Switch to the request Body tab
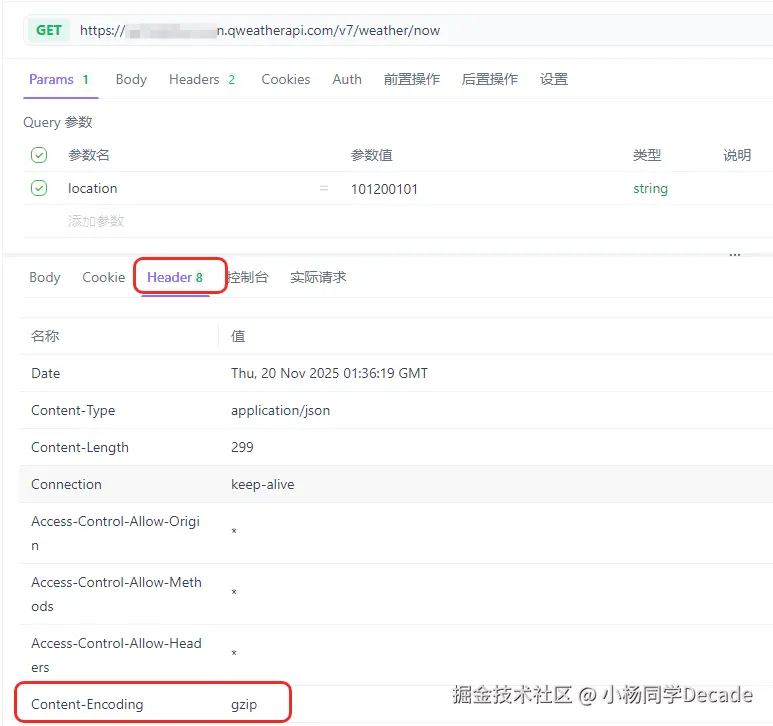Screen dimensions: 773x726 (131, 79)
